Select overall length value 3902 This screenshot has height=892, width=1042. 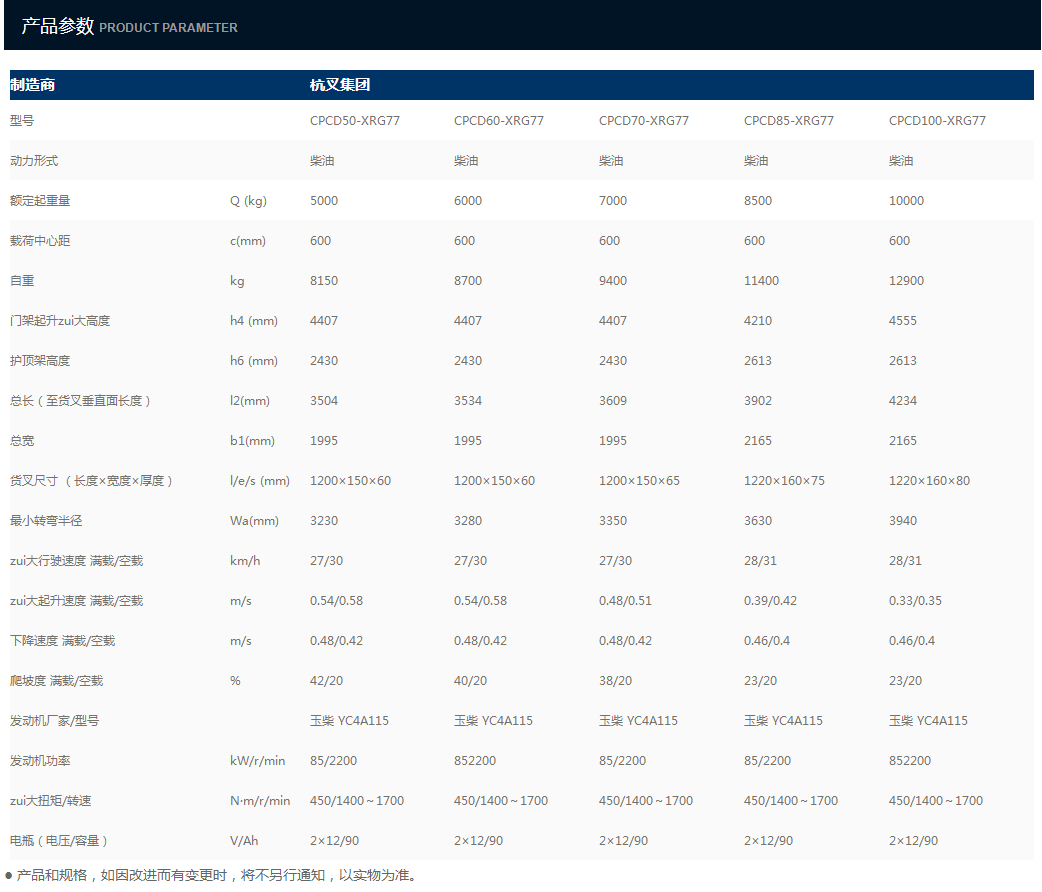[x=758, y=401]
